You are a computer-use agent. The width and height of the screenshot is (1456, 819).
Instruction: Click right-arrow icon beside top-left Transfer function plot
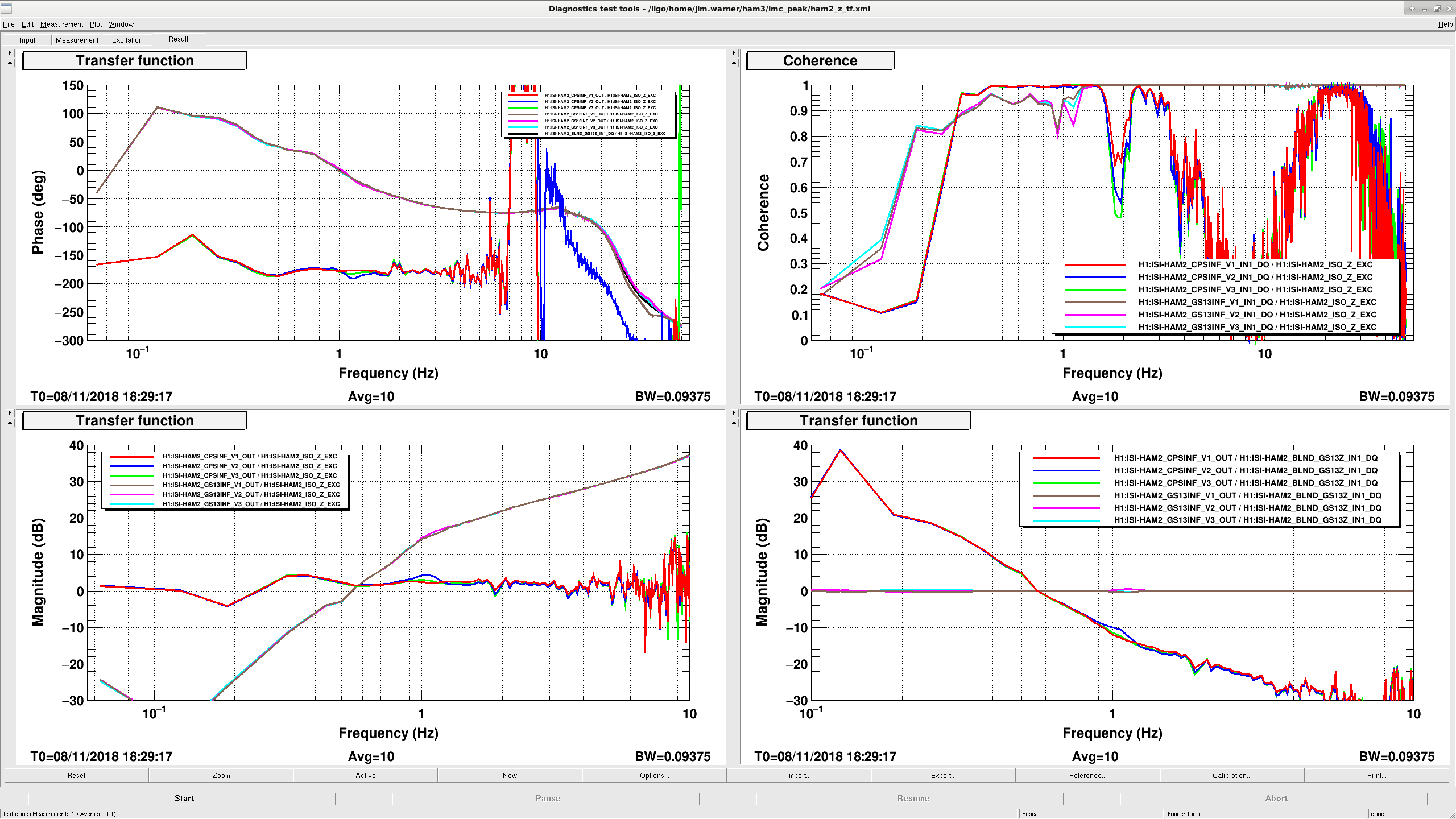(x=10, y=53)
